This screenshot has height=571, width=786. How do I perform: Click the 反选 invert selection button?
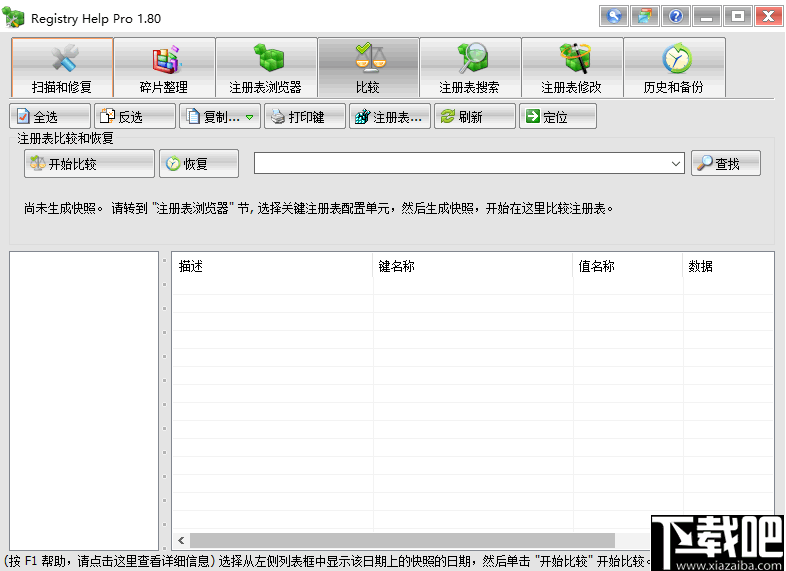[135, 116]
